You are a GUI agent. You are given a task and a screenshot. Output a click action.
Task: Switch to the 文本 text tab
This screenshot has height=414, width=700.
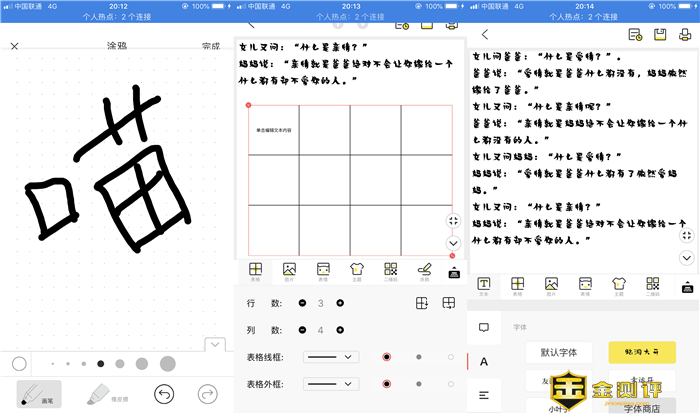click(484, 286)
